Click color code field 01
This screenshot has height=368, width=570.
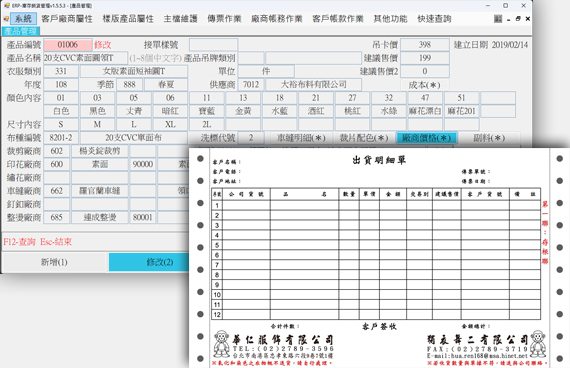click(61, 98)
